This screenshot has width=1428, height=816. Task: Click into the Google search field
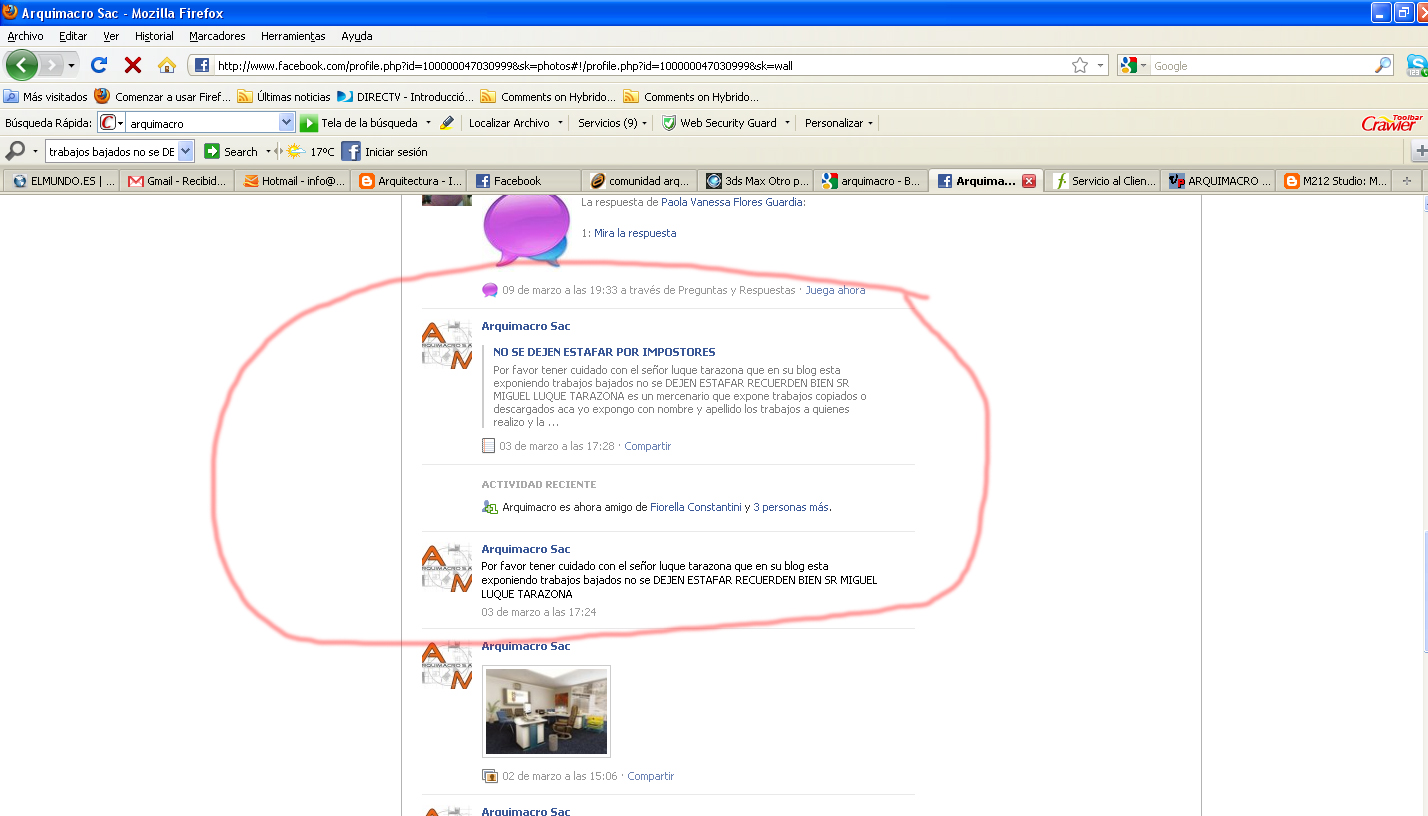coord(1262,66)
